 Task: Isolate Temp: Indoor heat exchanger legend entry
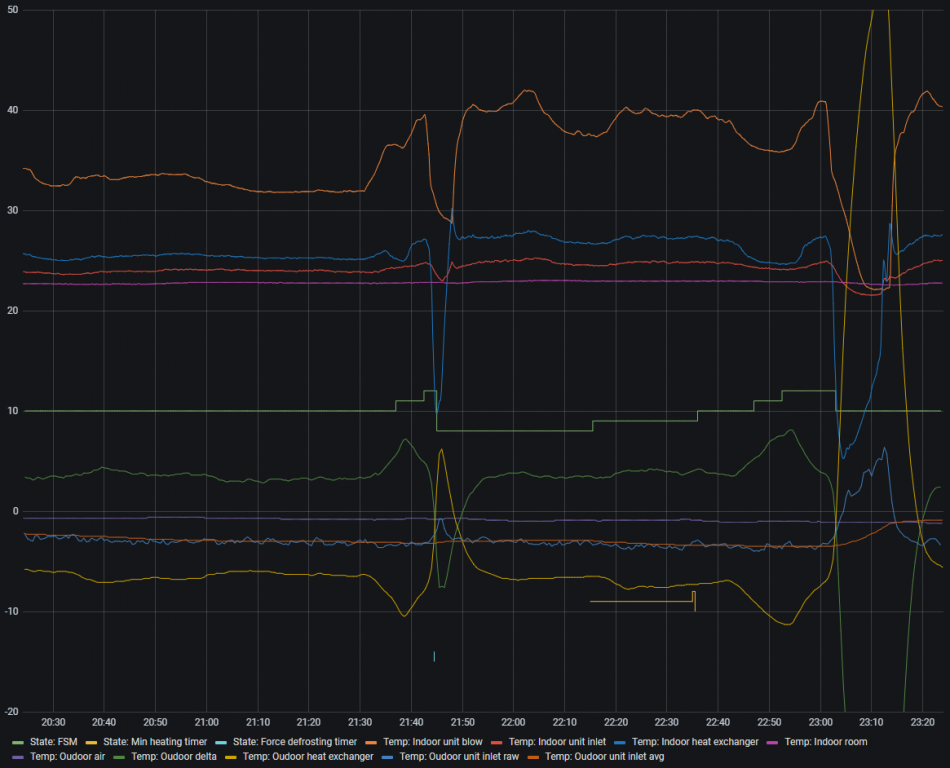tap(688, 742)
